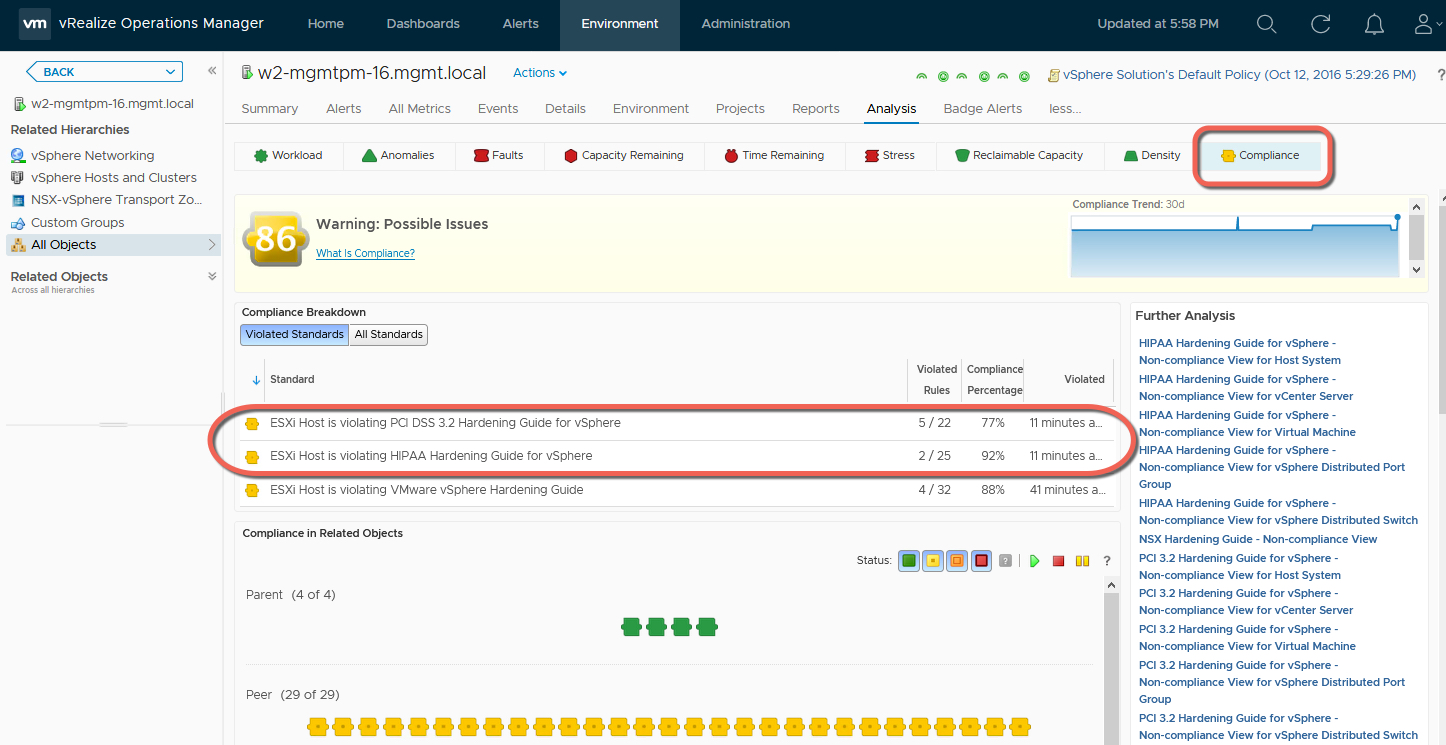
Task: Click the Custom Groups icon
Action: tap(18, 223)
